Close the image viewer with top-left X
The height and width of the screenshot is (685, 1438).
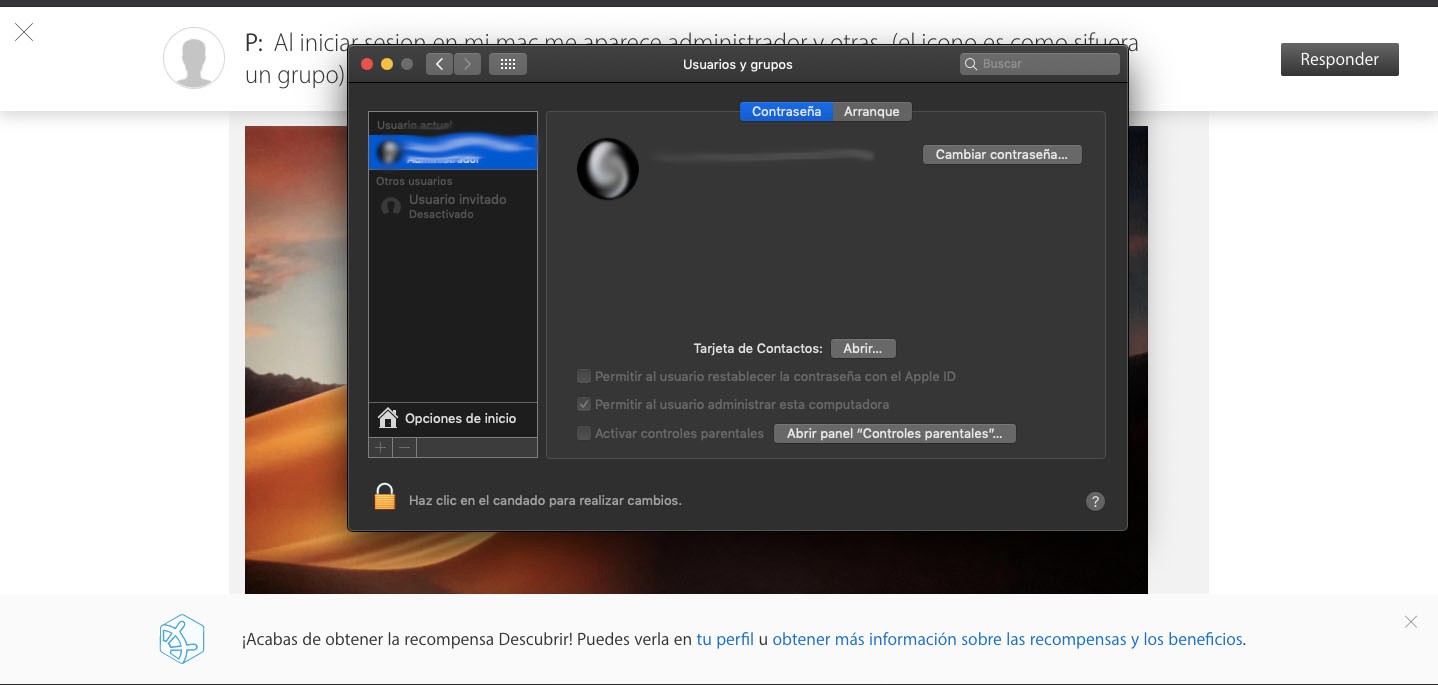tap(24, 33)
